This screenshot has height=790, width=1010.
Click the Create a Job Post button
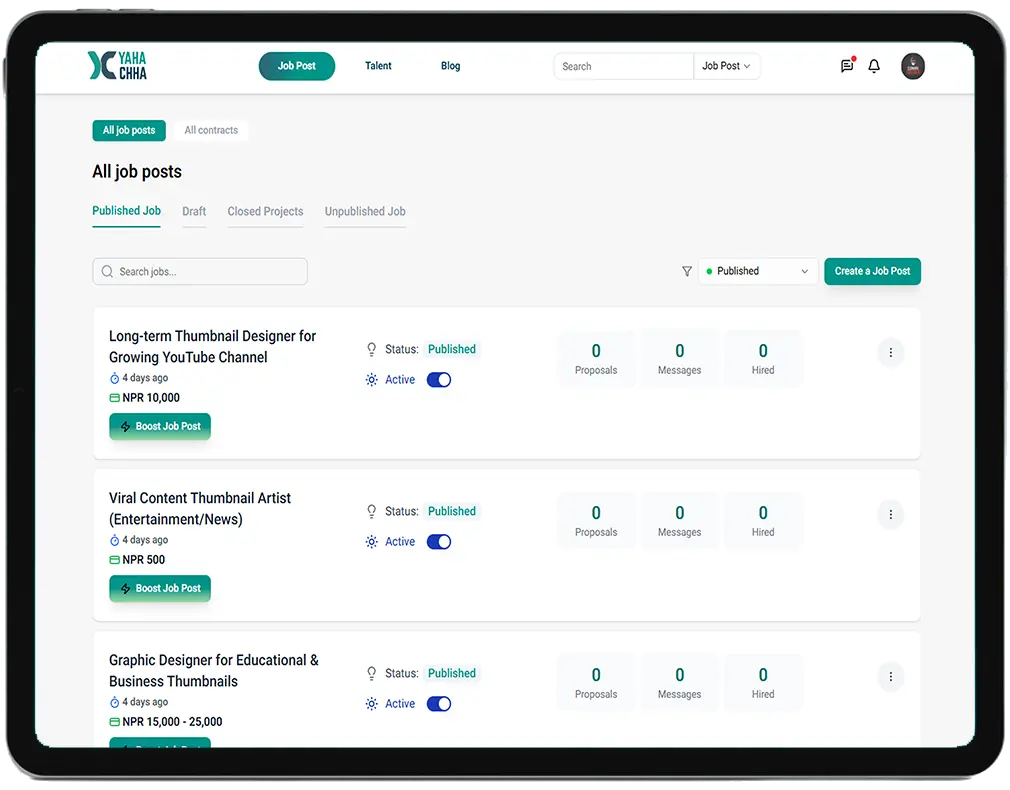872,271
